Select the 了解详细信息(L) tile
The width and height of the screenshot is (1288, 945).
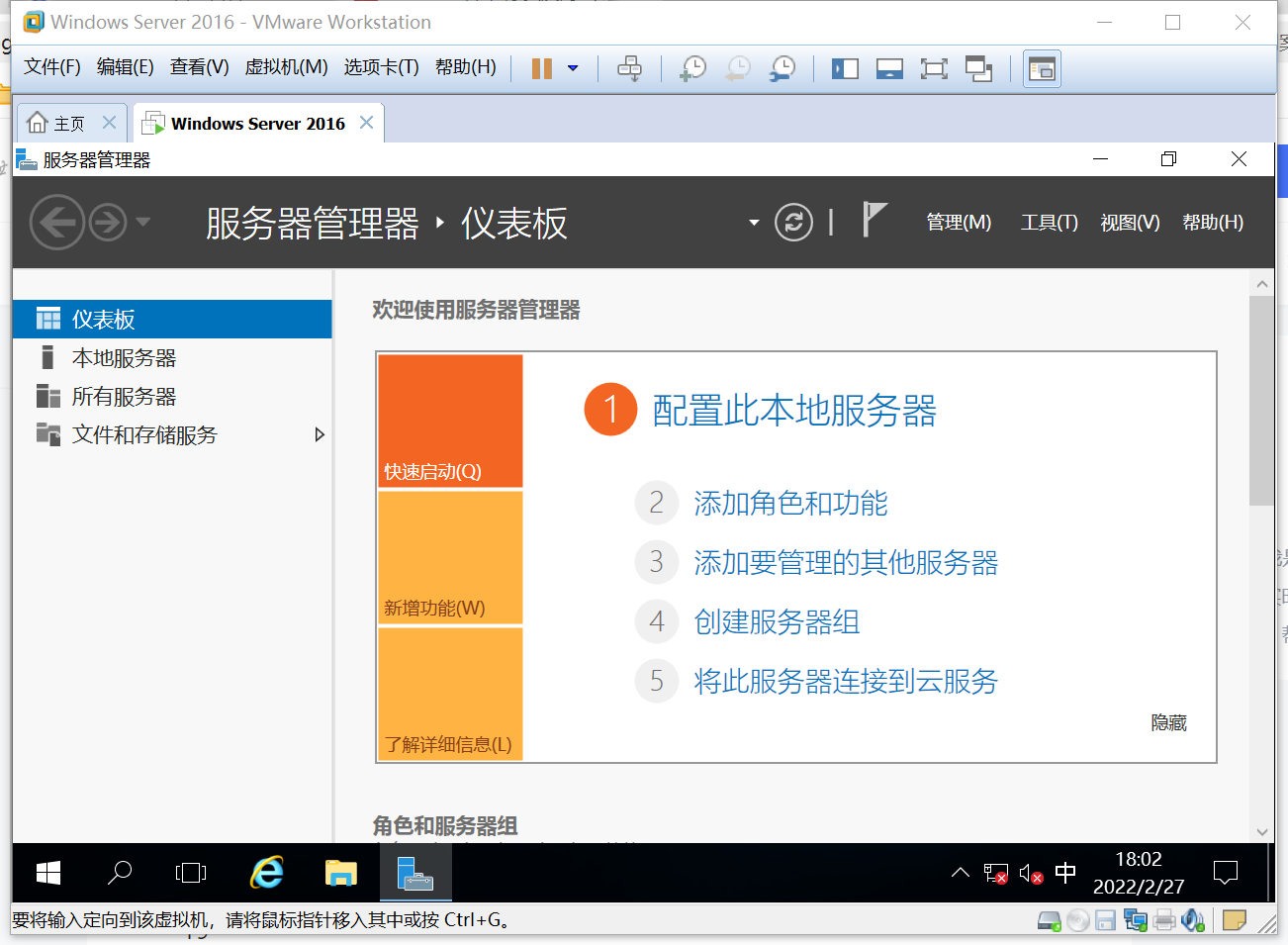pyautogui.click(x=450, y=694)
